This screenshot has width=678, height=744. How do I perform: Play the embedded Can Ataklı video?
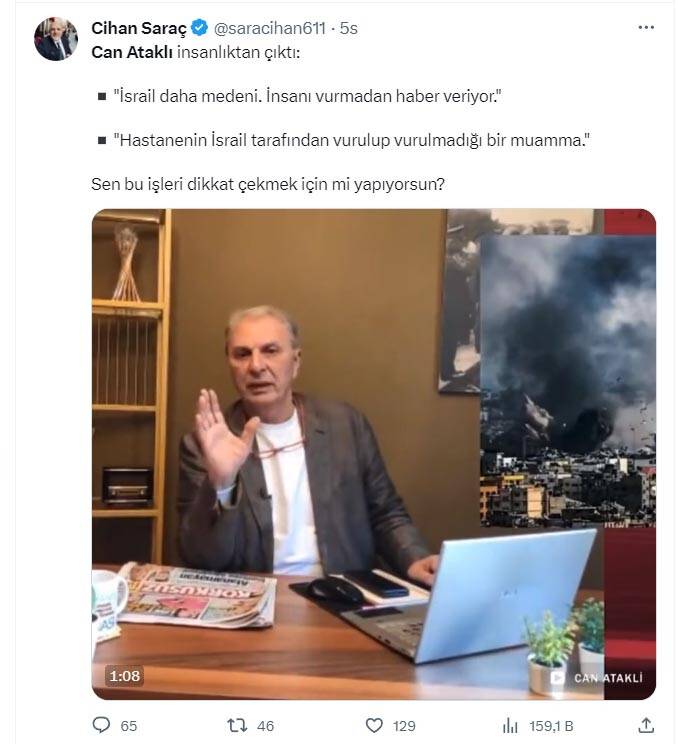tap(374, 454)
